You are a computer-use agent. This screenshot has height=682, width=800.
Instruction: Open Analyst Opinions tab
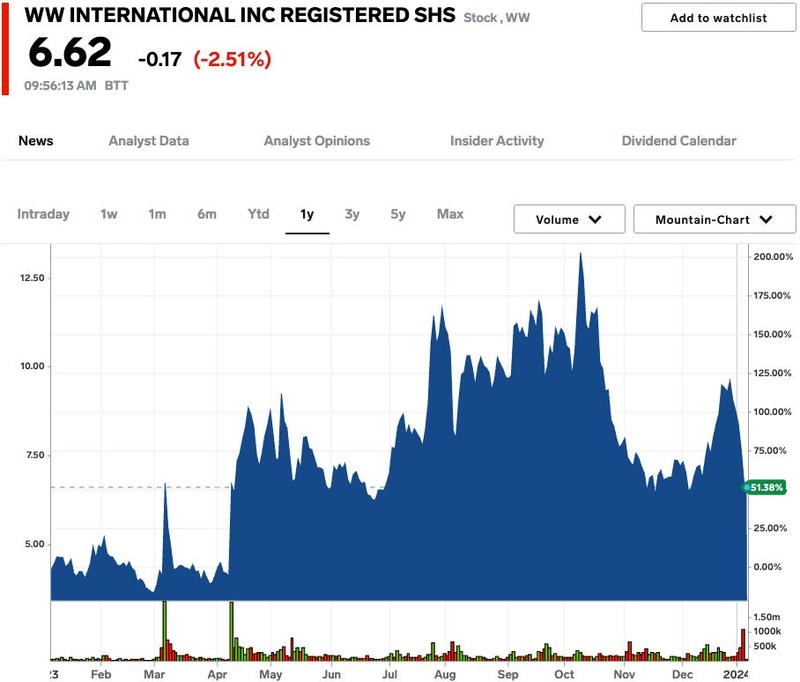pyautogui.click(x=317, y=141)
